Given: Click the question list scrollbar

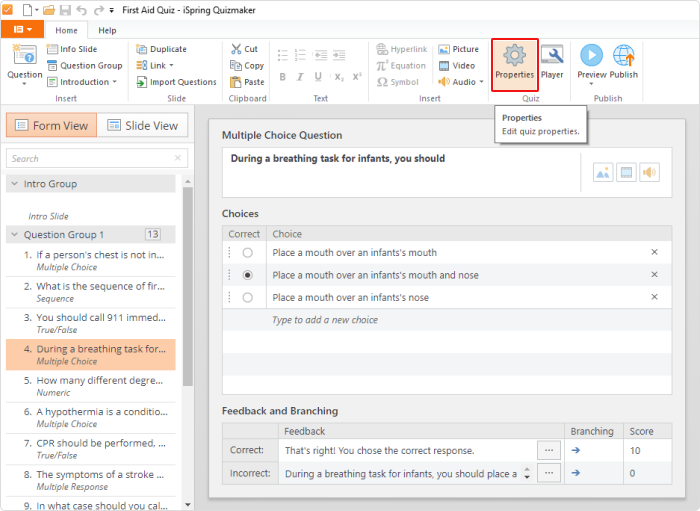Looking at the screenshot, I should [x=188, y=286].
